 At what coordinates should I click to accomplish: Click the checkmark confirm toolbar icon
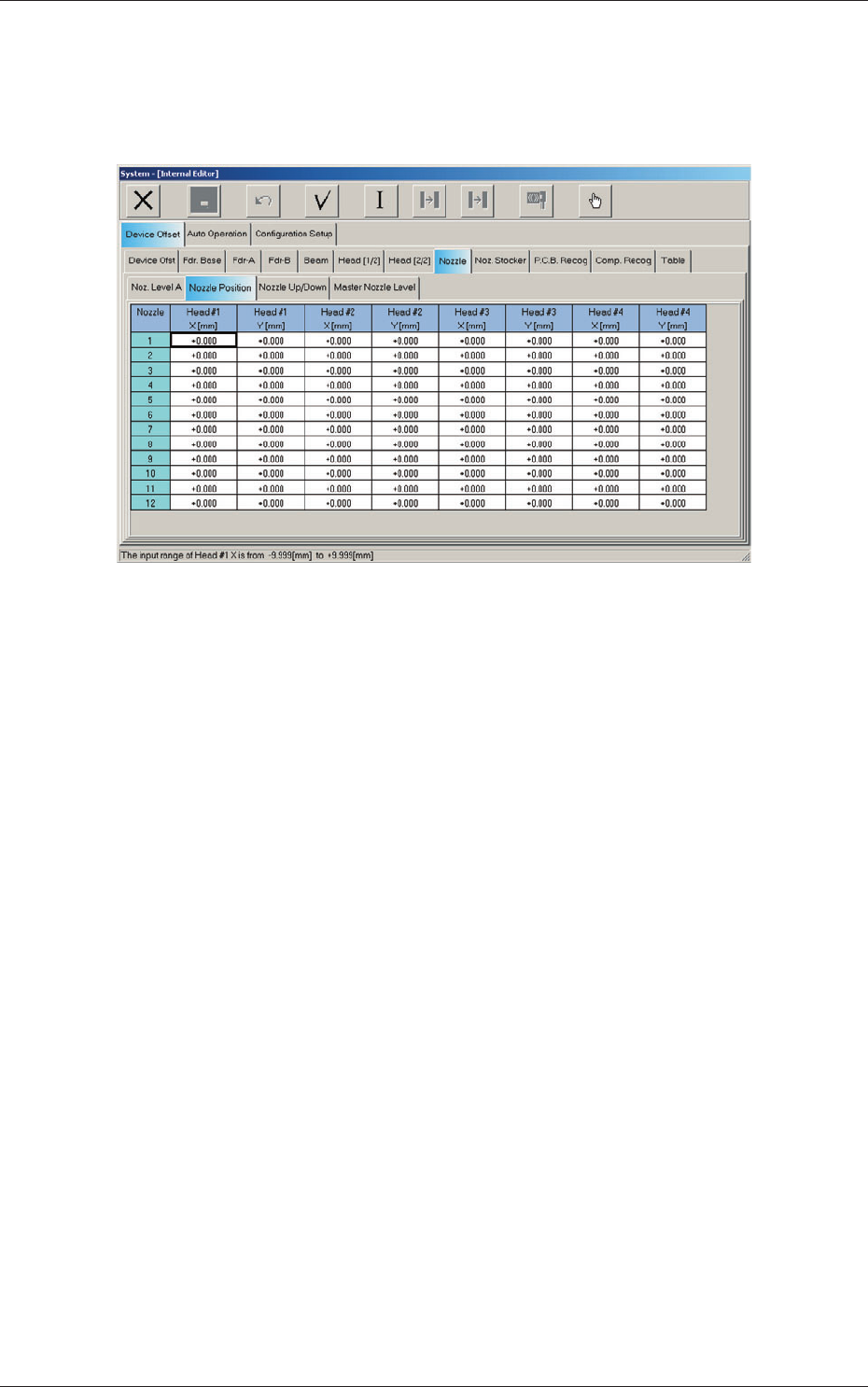point(322,201)
